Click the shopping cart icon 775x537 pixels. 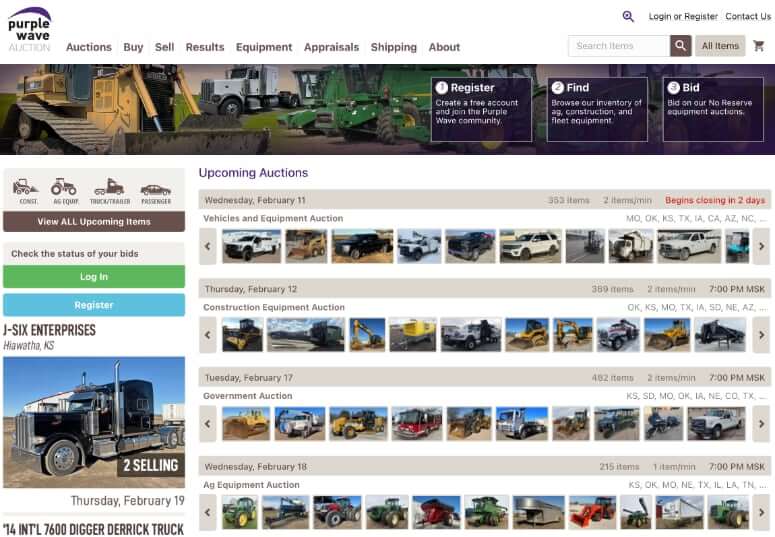759,46
